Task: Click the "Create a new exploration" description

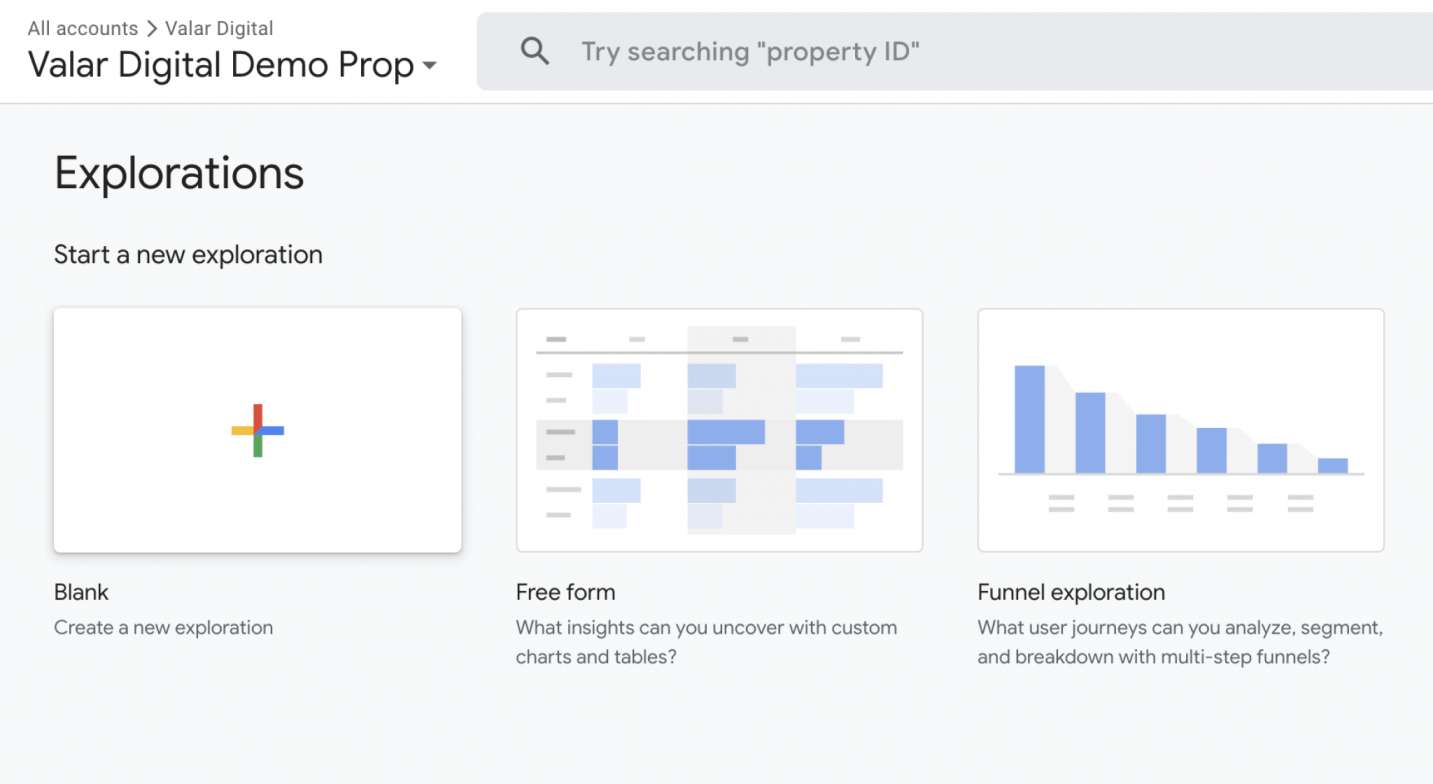Action: (x=163, y=628)
